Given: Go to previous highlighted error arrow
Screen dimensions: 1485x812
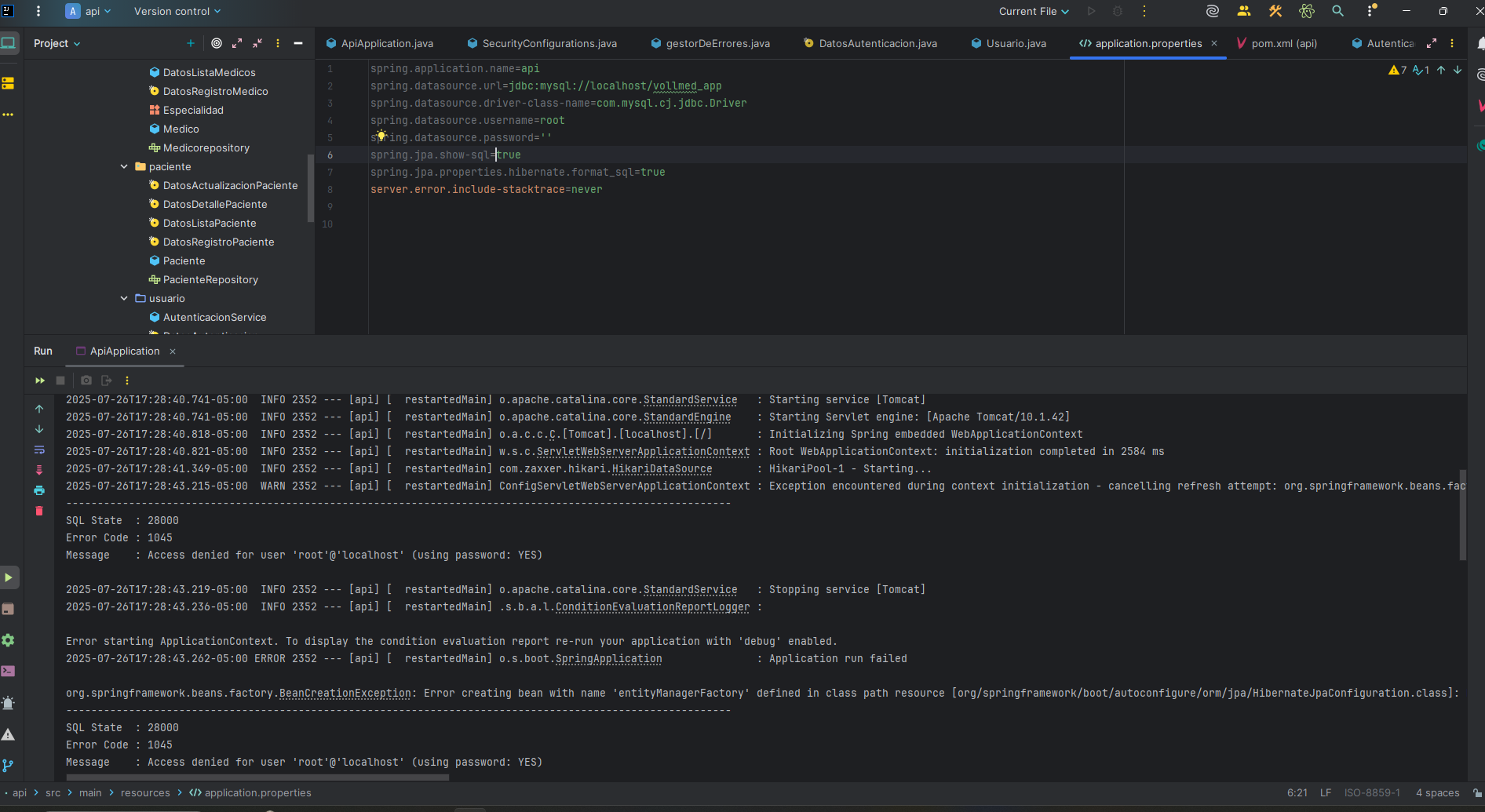Looking at the screenshot, I should coord(1441,70).
